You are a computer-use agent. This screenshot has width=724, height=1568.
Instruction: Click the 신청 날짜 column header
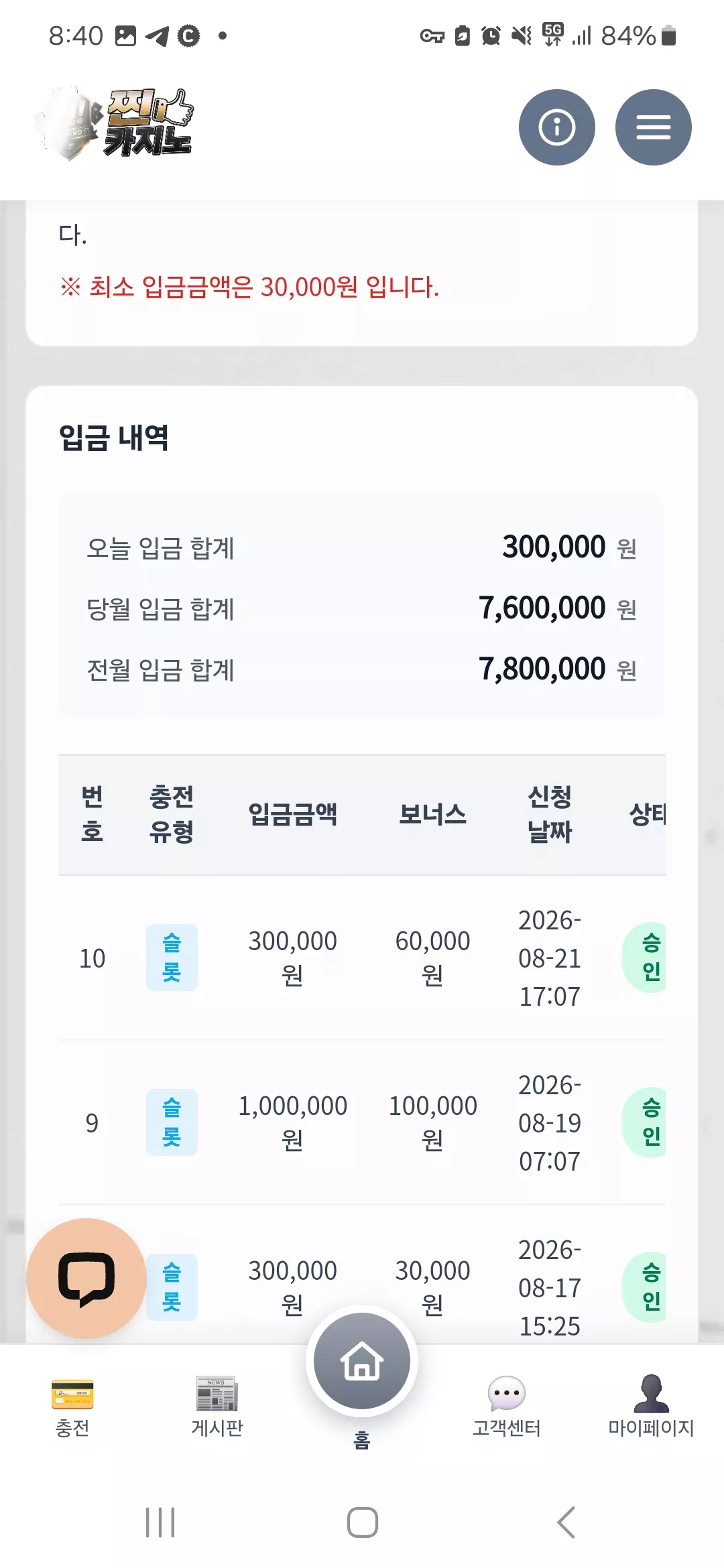550,814
